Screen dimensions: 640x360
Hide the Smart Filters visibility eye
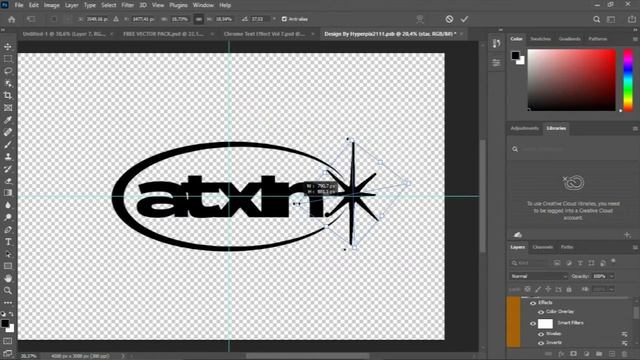533,324
